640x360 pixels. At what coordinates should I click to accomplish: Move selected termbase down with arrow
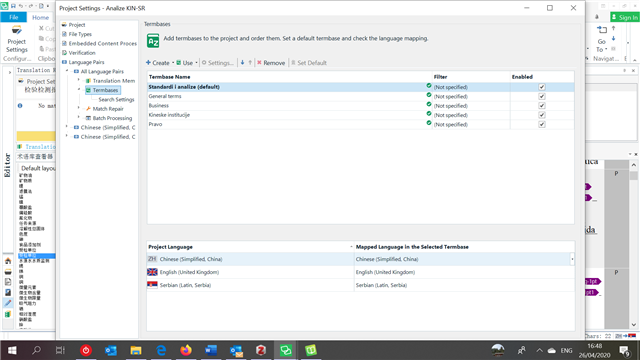tap(242, 63)
